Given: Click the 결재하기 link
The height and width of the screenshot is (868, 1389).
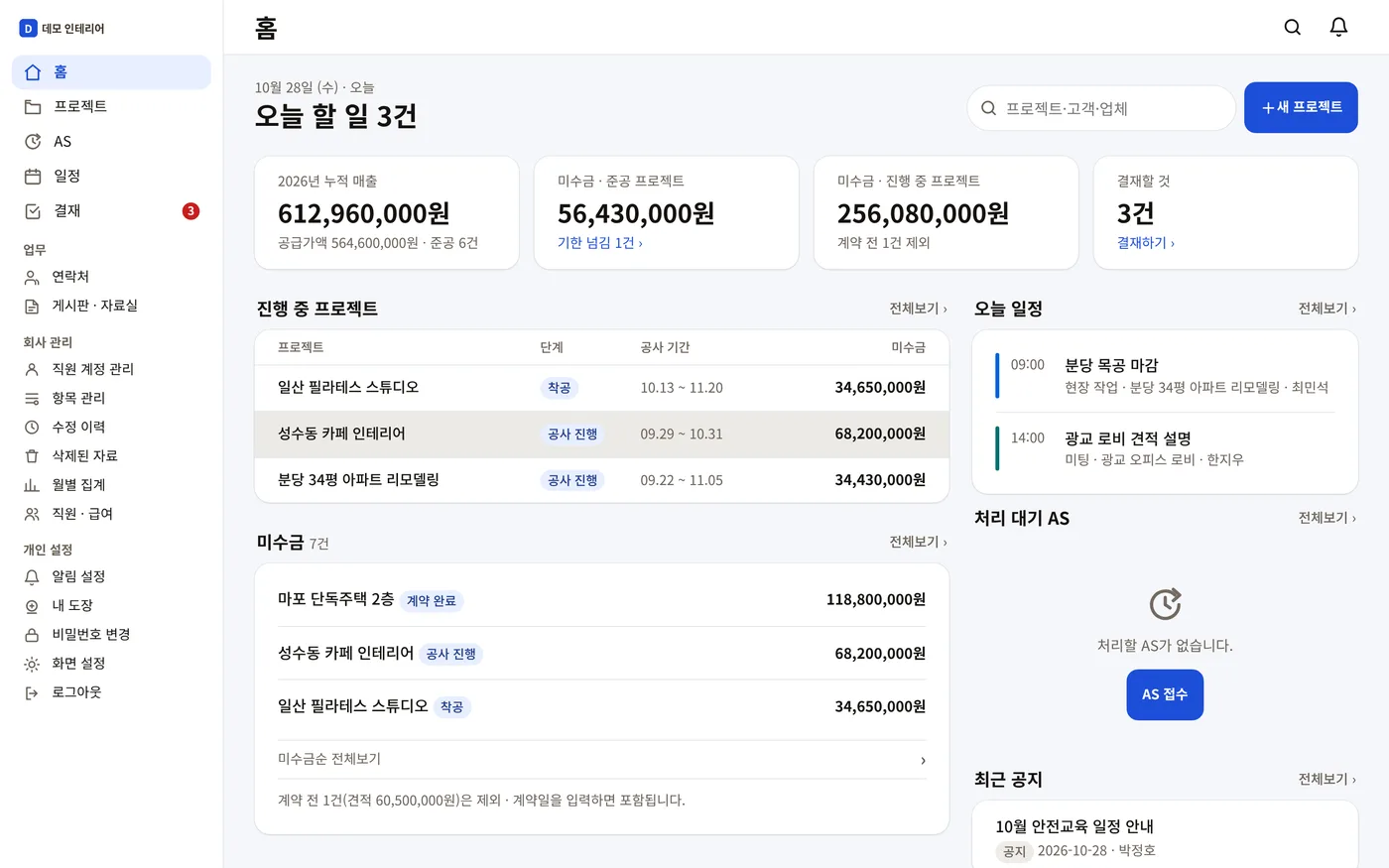Looking at the screenshot, I should click(x=1146, y=243).
